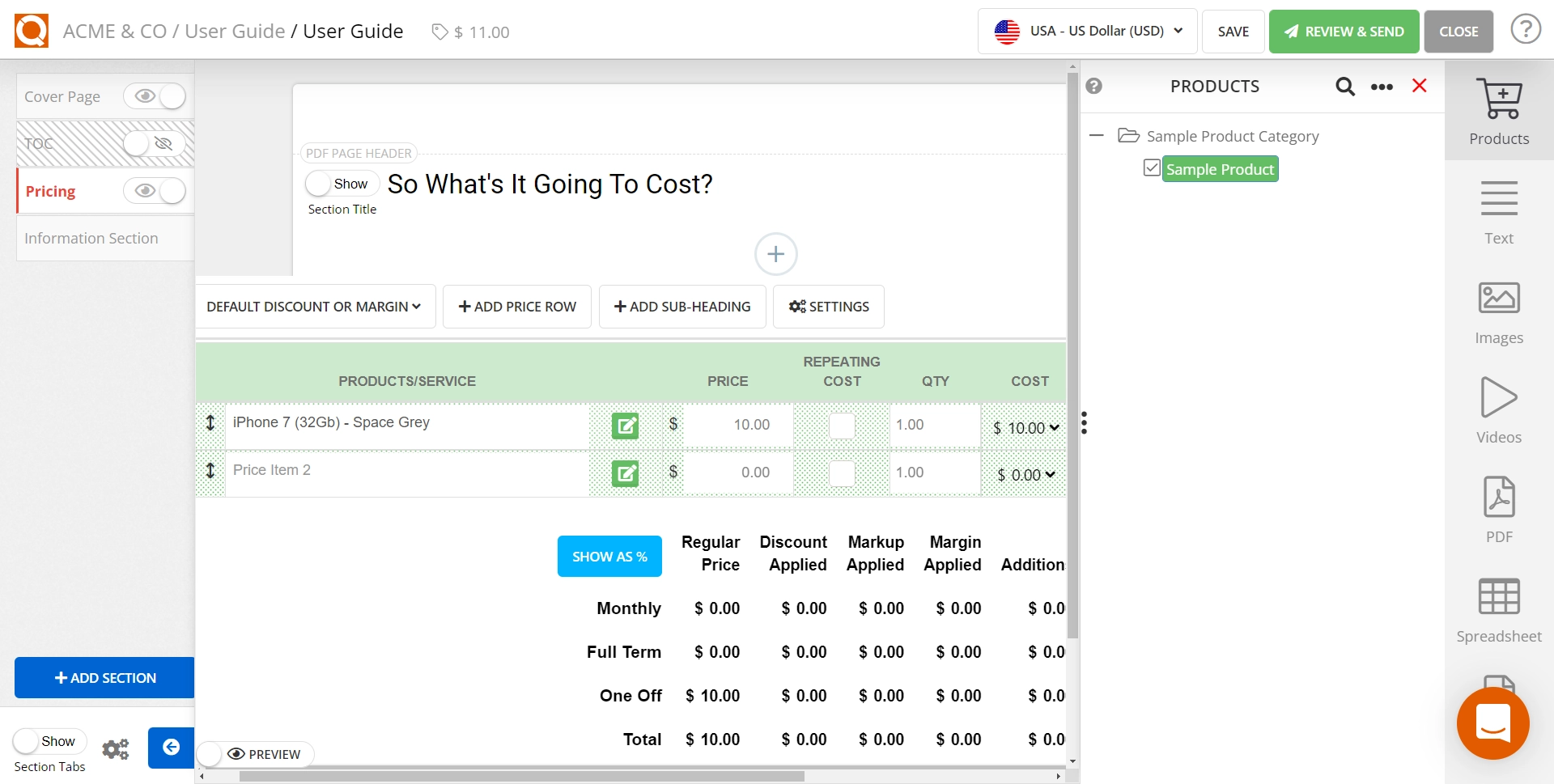Switch to the Information Section tab
This screenshot has height=784, width=1554.
point(91,239)
